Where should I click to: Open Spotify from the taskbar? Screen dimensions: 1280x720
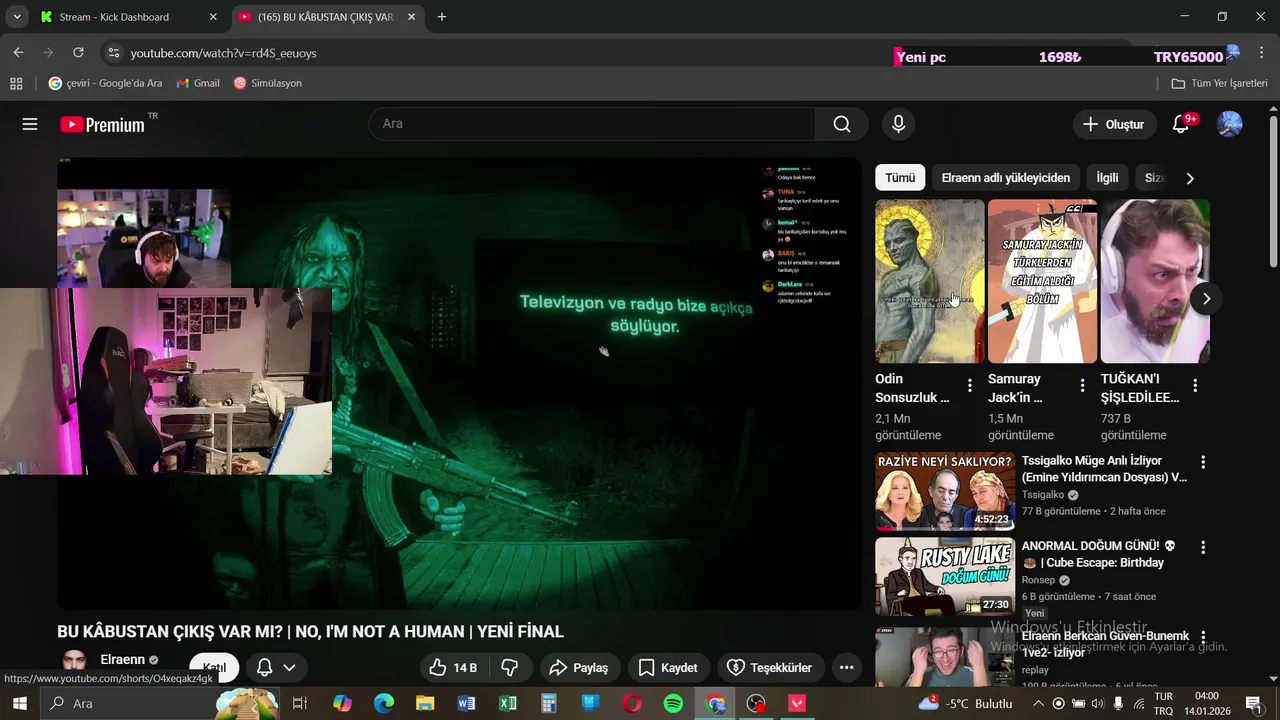(x=673, y=703)
